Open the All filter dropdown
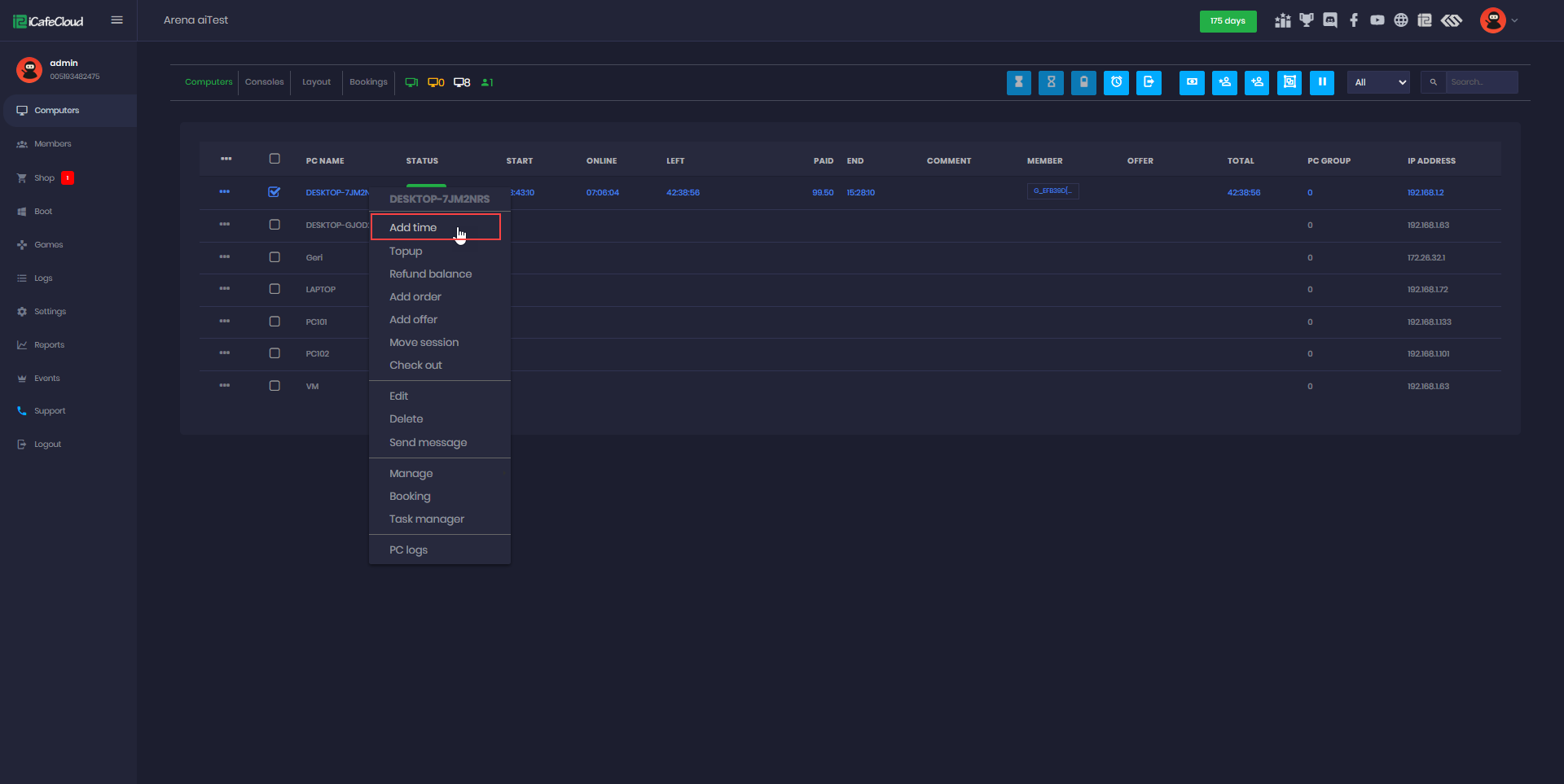The height and width of the screenshot is (784, 1564). click(1378, 82)
